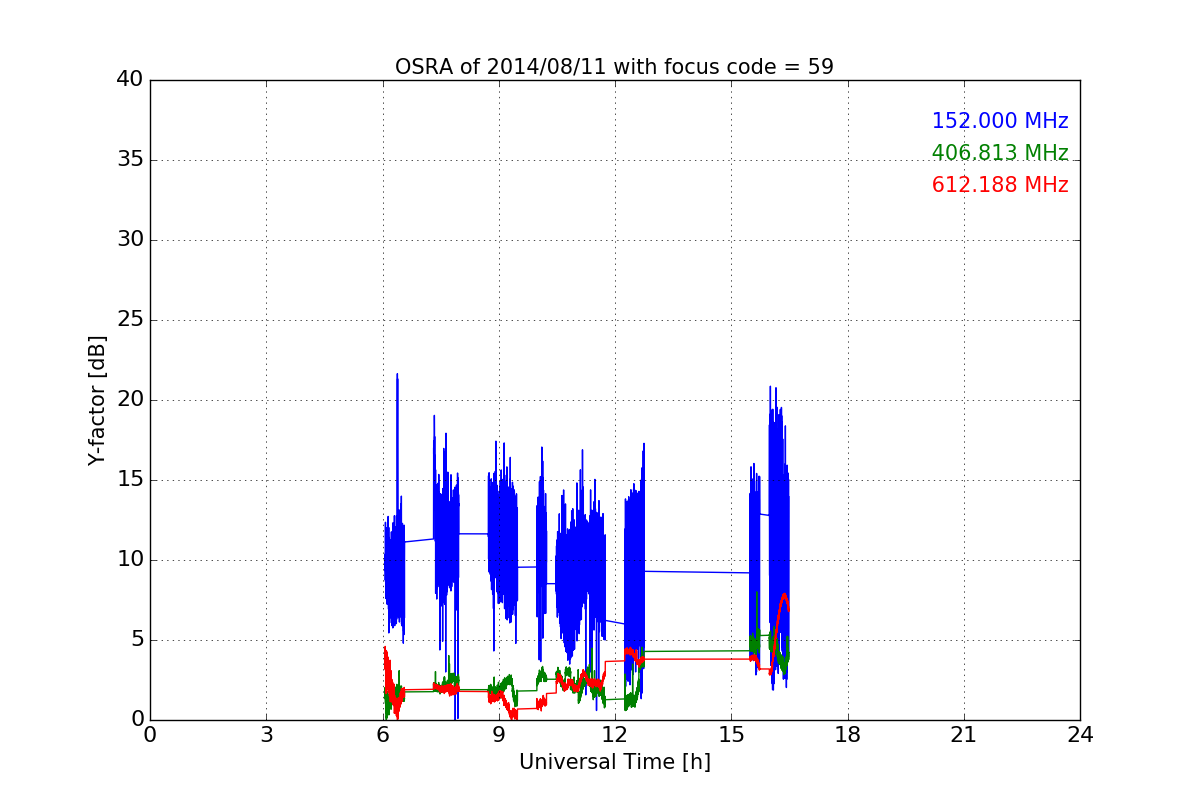This screenshot has width=1200, height=800.
Task: Click the x-axis tick label '21'
Action: (963, 735)
